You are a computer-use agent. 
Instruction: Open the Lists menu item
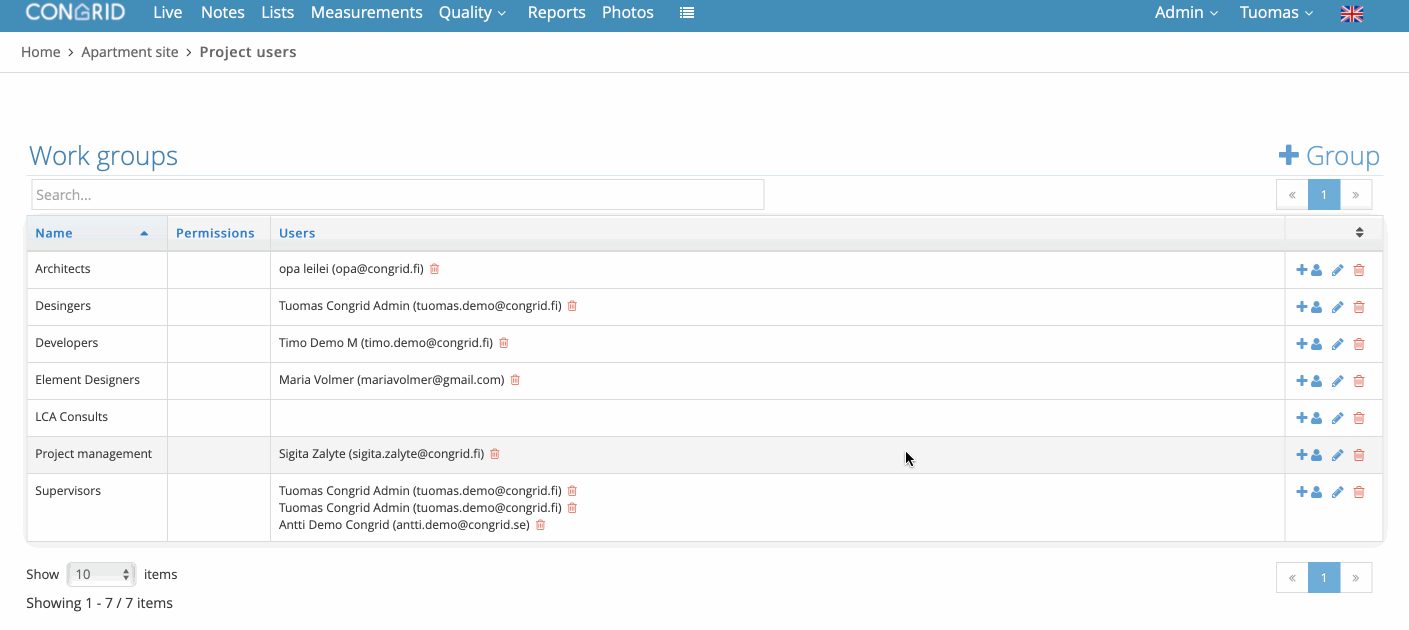278,13
